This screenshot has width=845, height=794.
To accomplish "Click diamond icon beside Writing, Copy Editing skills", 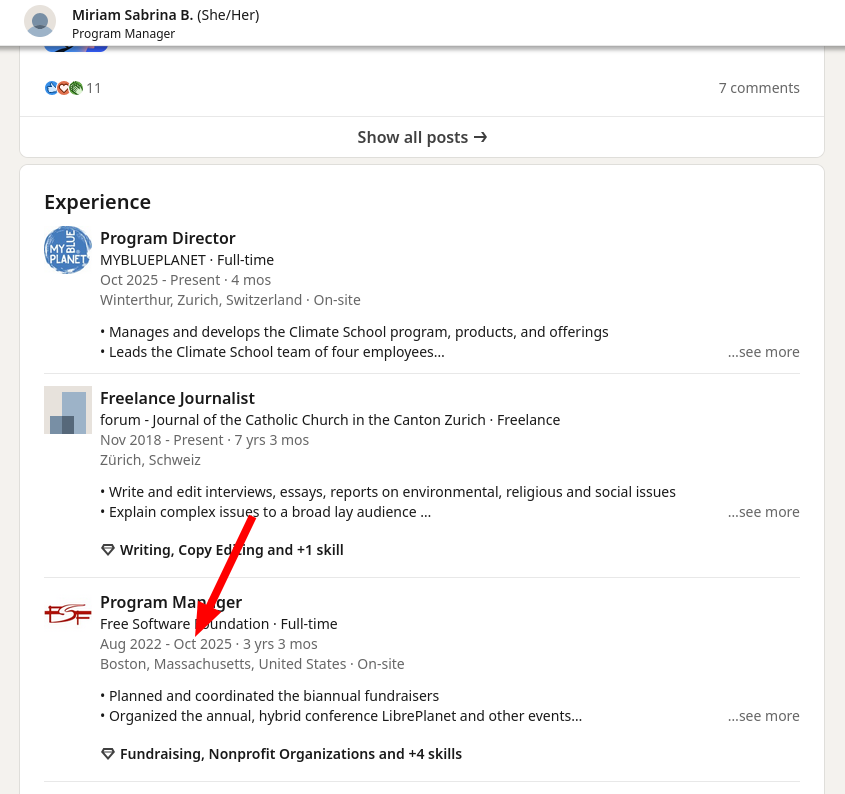I will click(108, 550).
